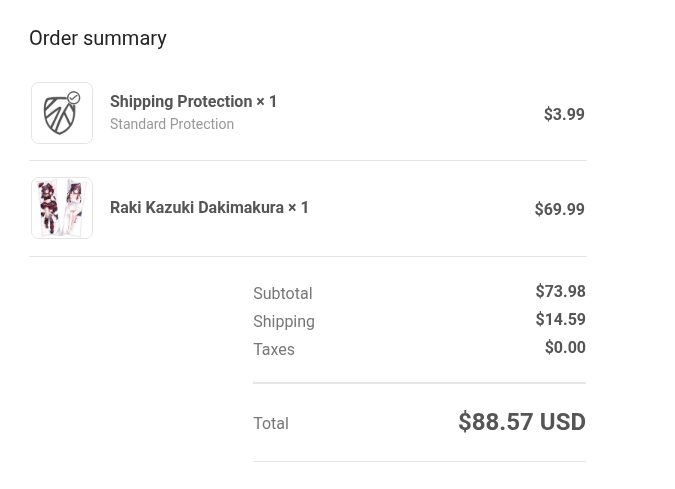Select the $73.98 subtotal amount
The width and height of the screenshot is (675, 489).
[560, 291]
